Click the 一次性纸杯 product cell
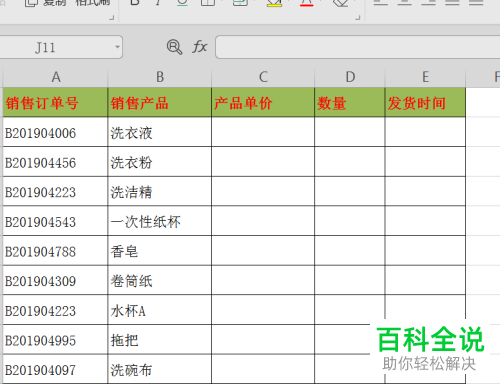 [x=160, y=221]
